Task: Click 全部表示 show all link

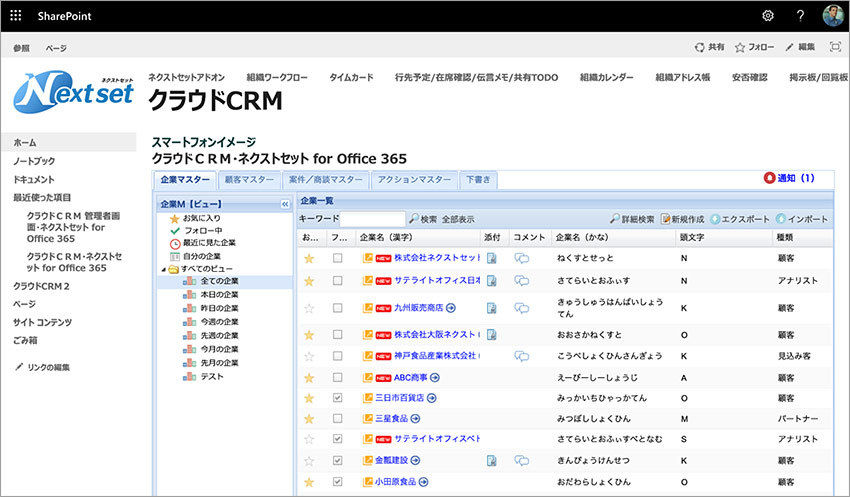Action: 458,220
